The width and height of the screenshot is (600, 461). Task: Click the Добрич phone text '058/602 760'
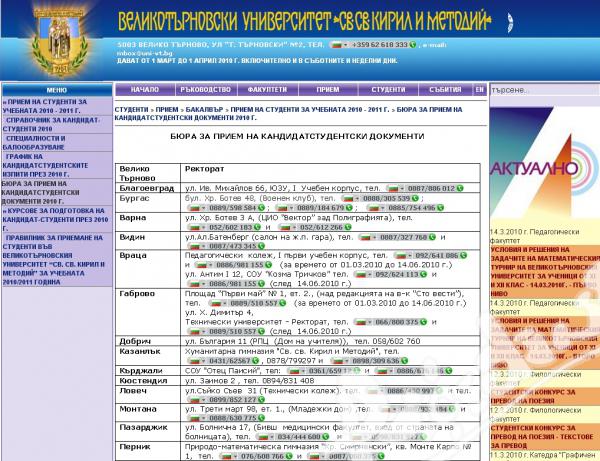(396, 341)
